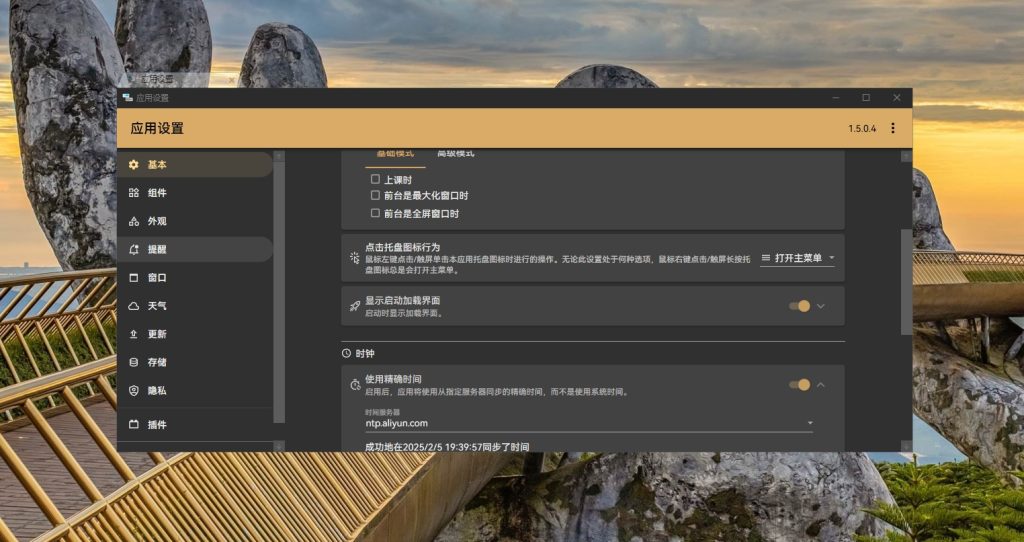Click the 应用设置 header title

click(157, 128)
